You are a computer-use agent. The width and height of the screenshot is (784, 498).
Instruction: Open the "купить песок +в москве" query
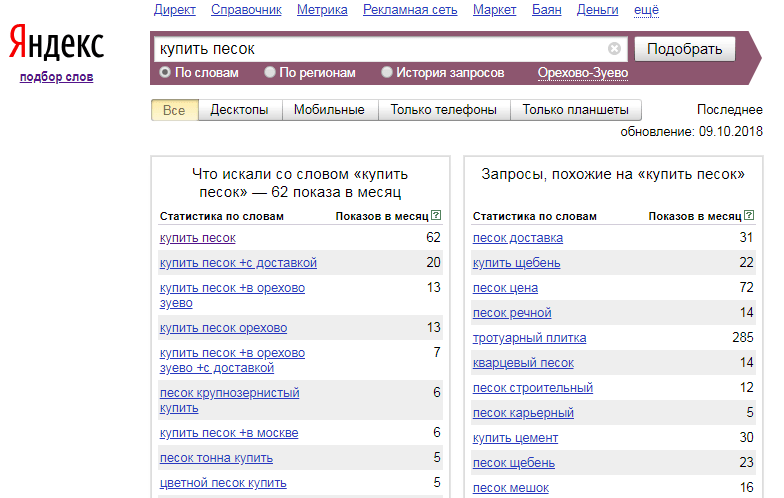[x=229, y=433]
